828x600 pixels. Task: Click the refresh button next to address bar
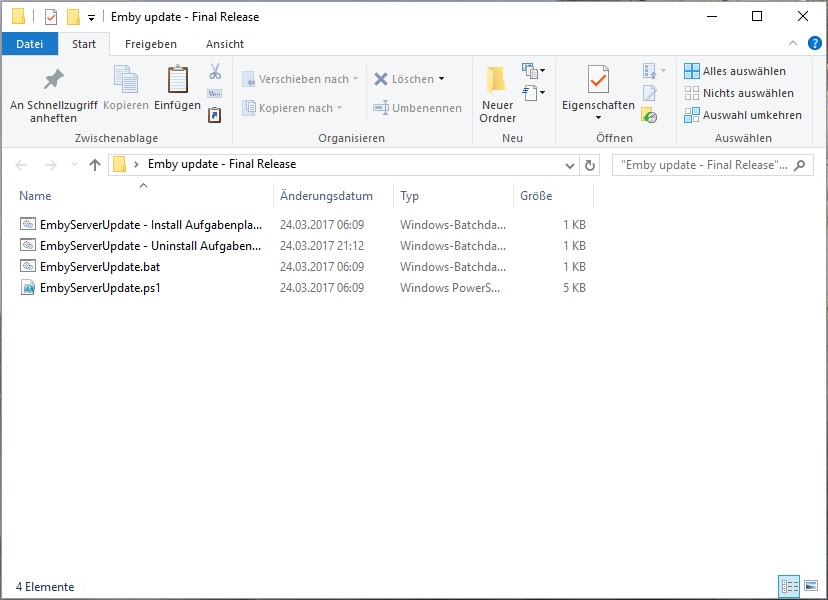(x=590, y=165)
